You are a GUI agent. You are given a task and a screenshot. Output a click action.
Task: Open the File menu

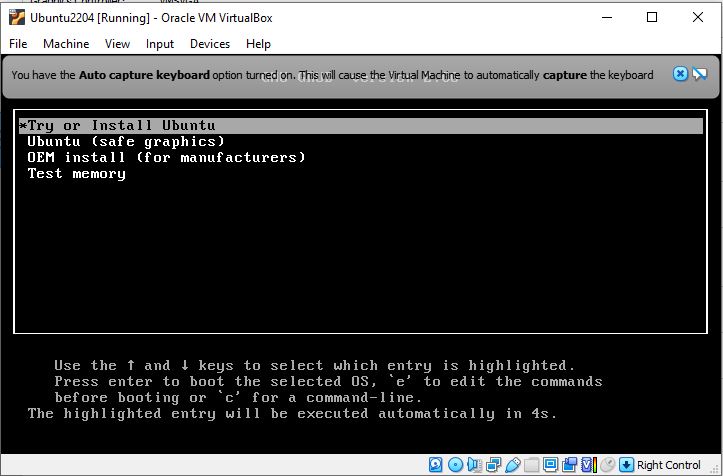[18, 44]
